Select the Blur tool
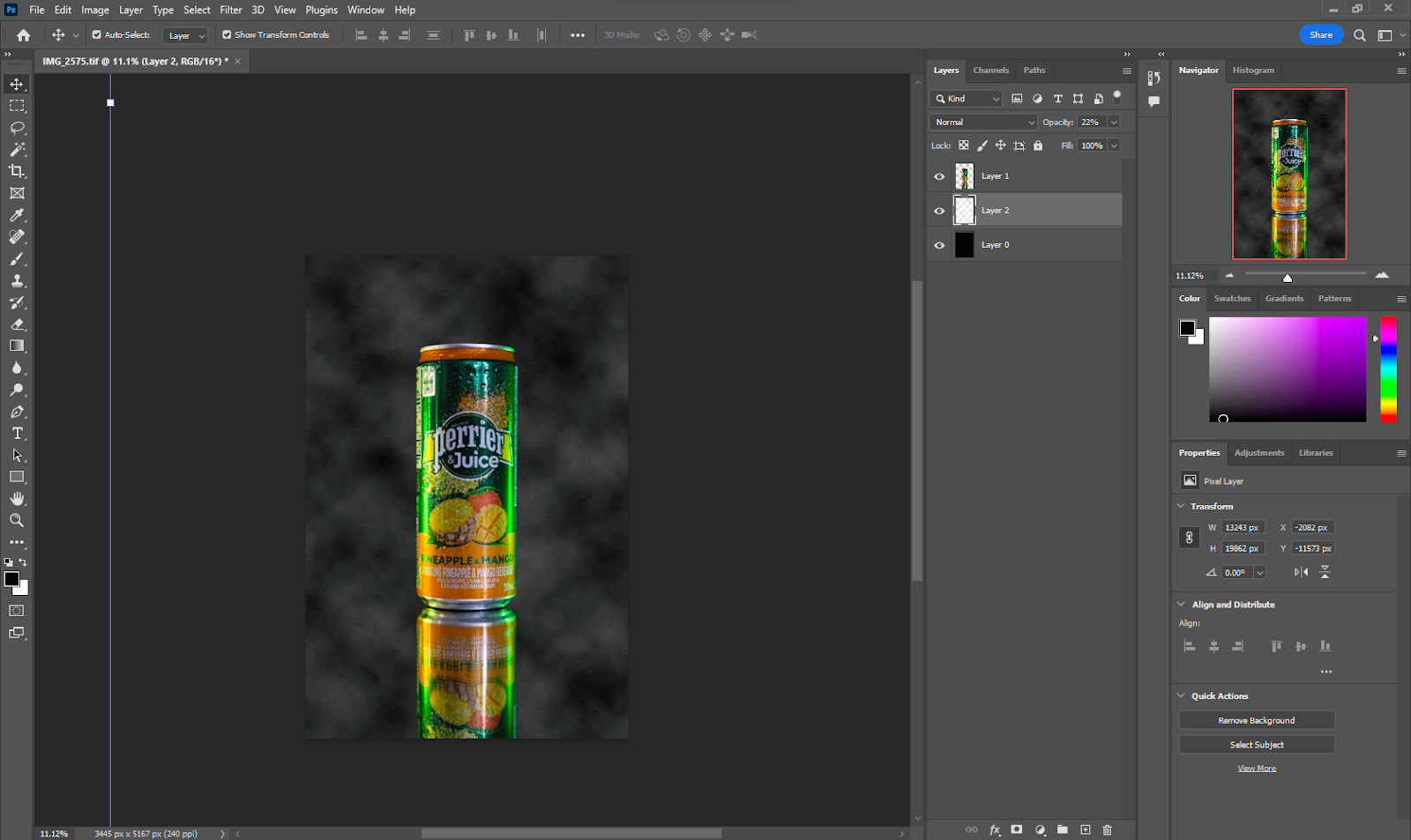The image size is (1411, 840). click(x=17, y=368)
